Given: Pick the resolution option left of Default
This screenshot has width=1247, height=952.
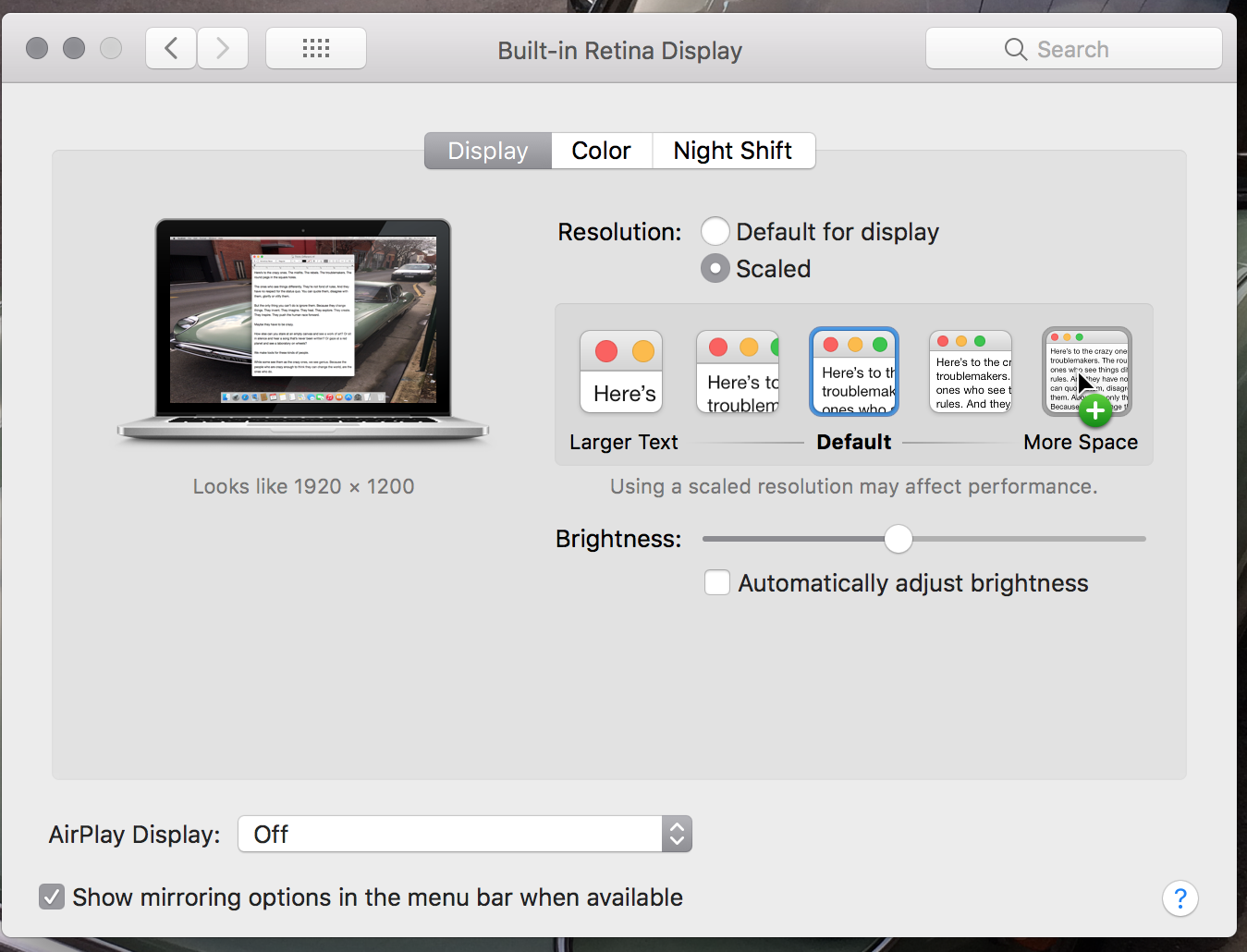Looking at the screenshot, I should 737,371.
